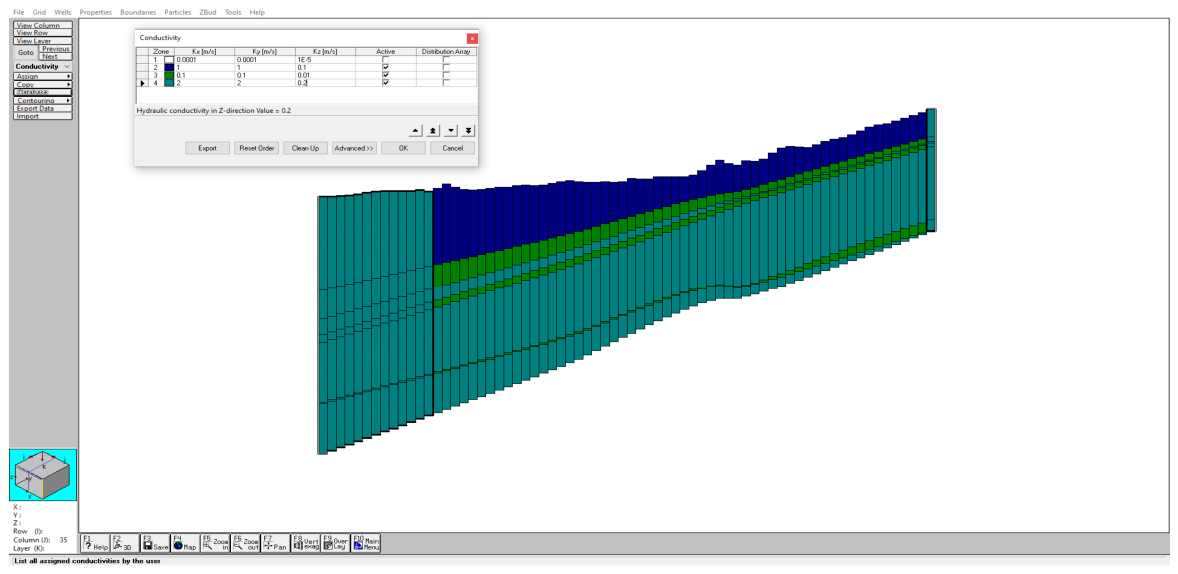The width and height of the screenshot is (1178, 574).
Task: Open the F4 Map globe tool
Action: point(186,544)
